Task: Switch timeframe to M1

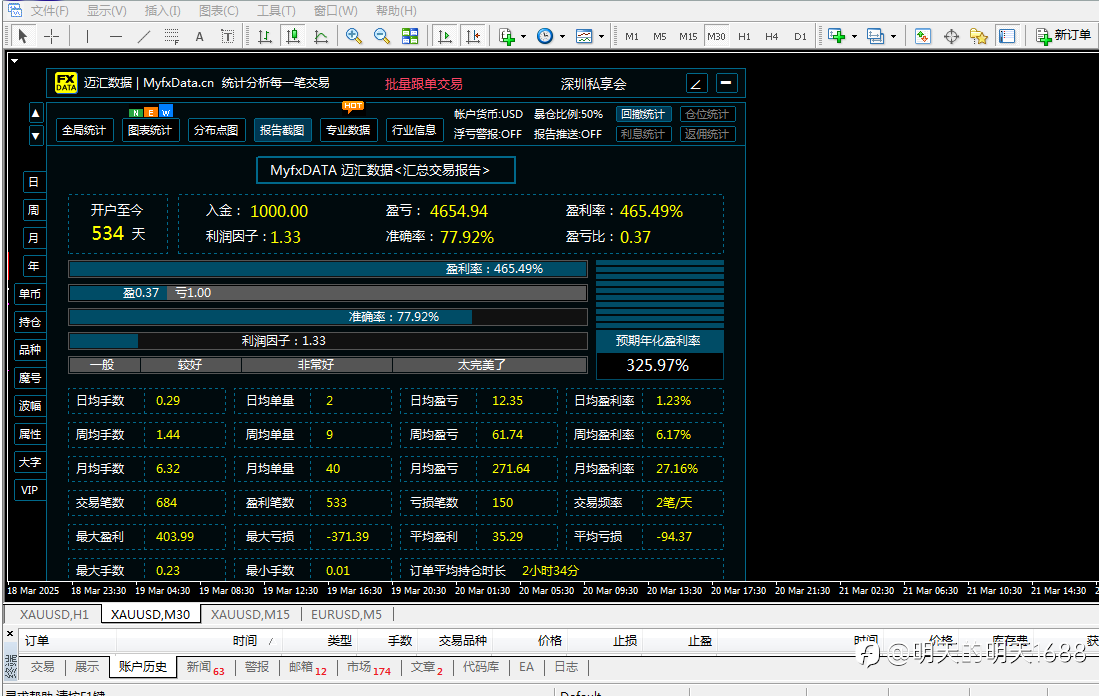Action: point(632,36)
